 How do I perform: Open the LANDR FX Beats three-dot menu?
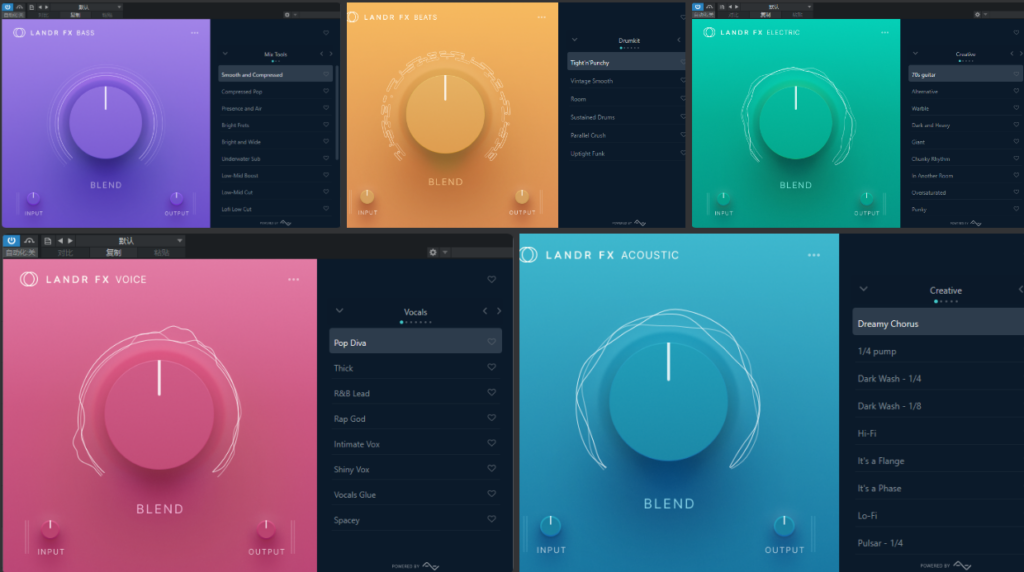tap(541, 18)
